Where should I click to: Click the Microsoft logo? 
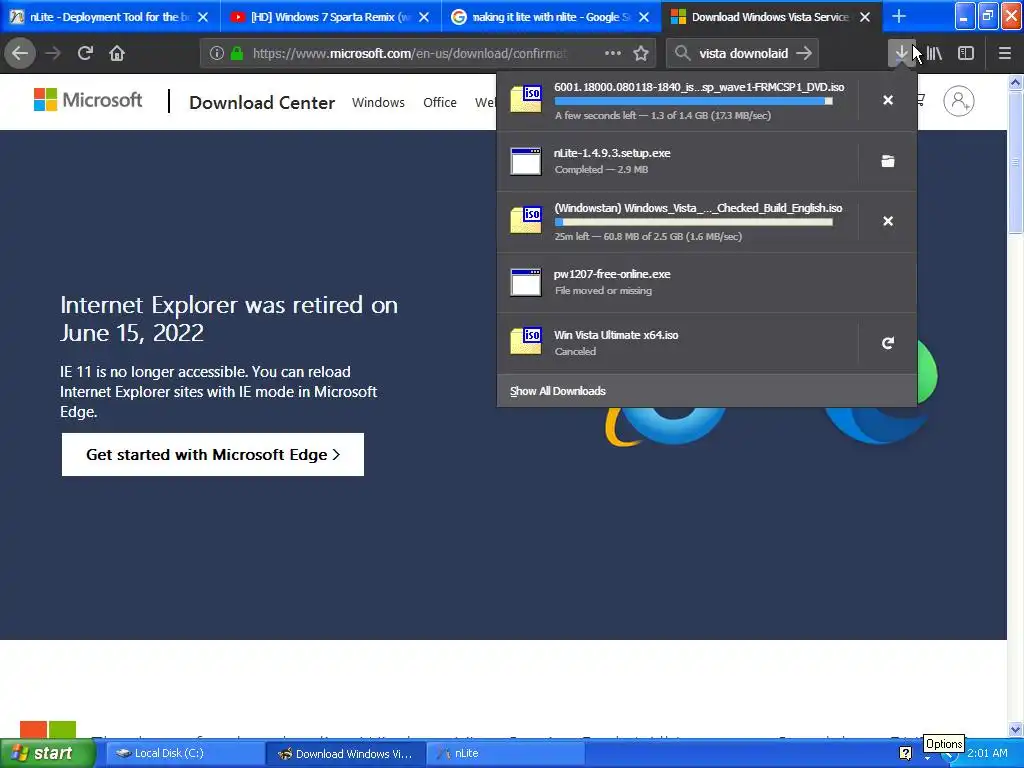coord(88,100)
